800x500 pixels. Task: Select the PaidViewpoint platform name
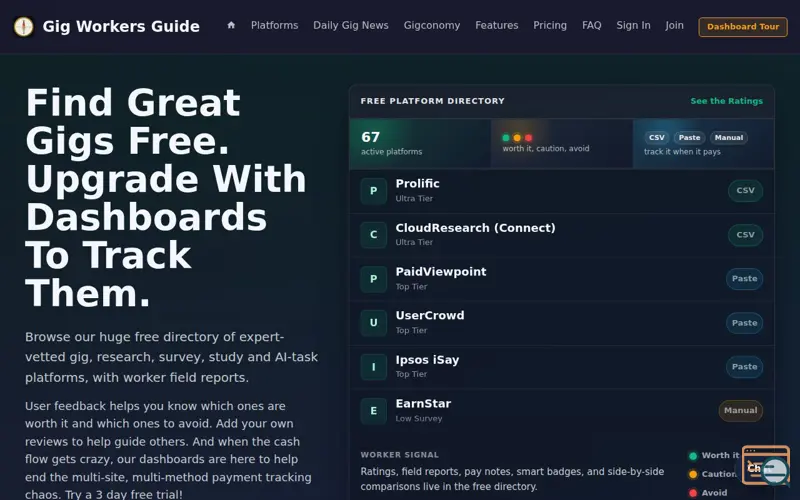pos(441,272)
